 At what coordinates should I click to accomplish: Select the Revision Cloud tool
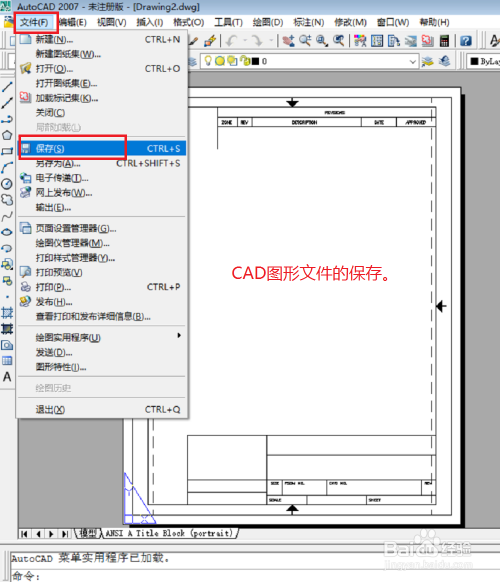pyautogui.click(x=7, y=200)
